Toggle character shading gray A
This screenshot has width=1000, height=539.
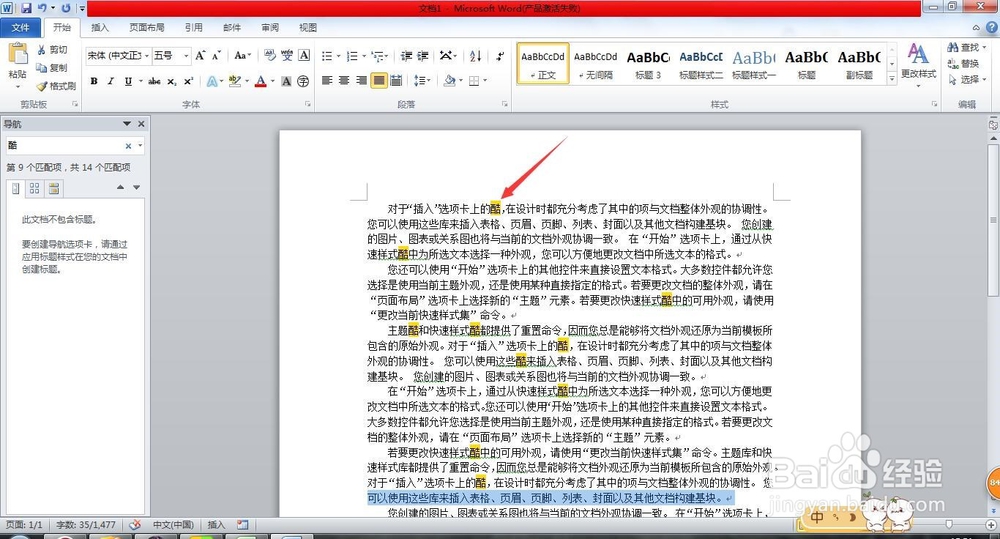286,81
